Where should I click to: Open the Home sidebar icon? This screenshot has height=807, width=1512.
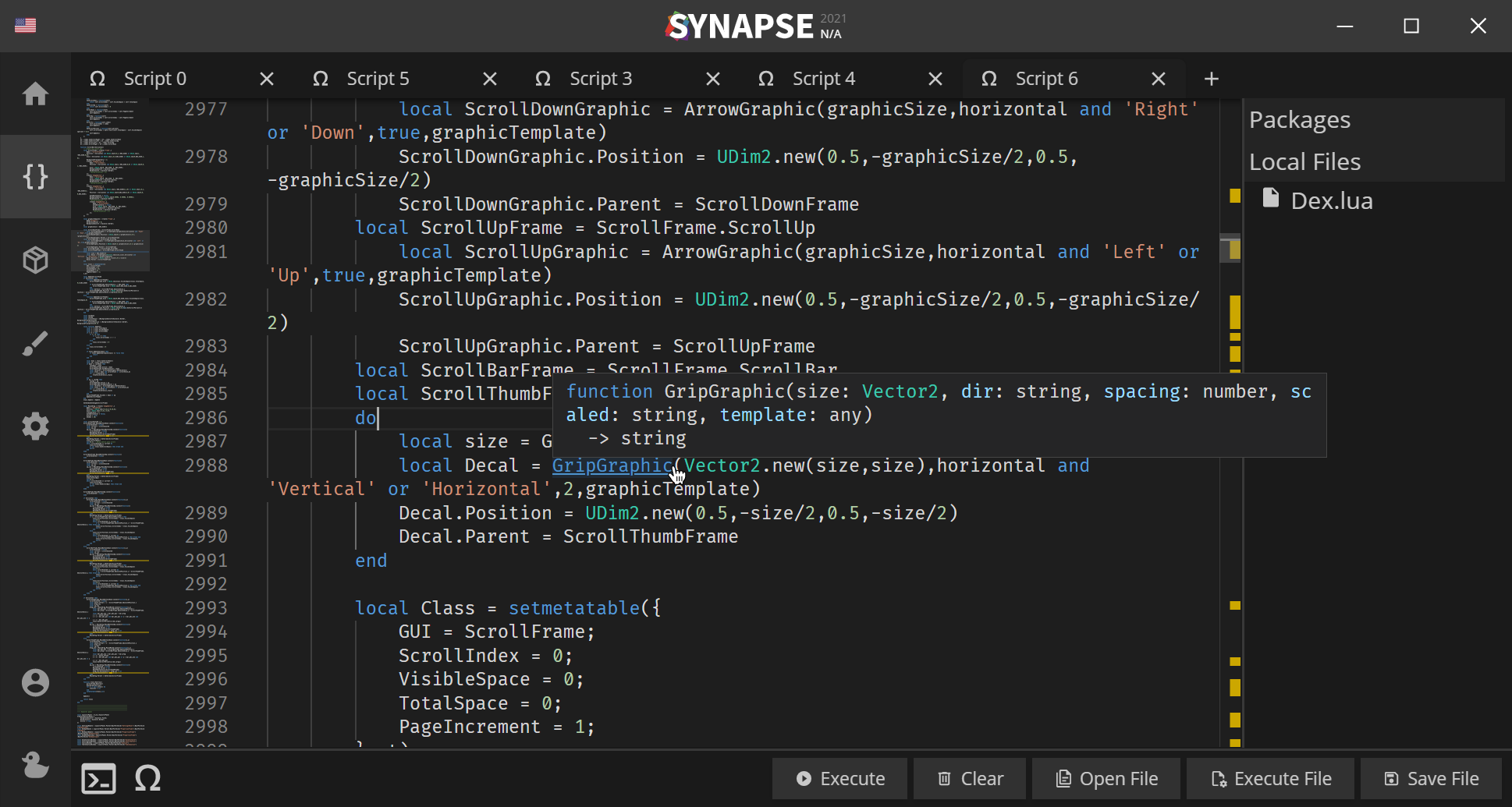[x=35, y=94]
